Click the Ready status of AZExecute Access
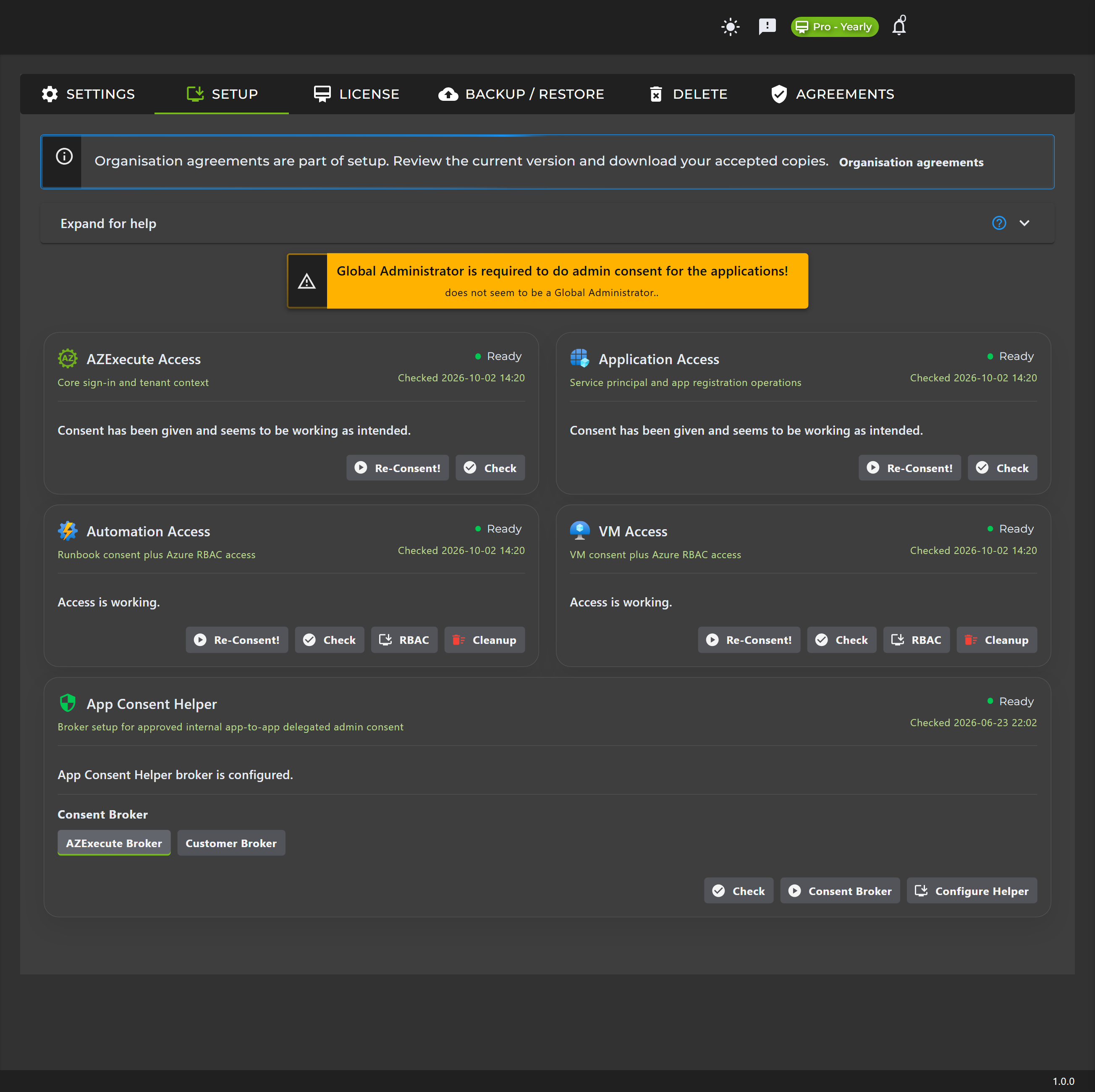Viewport: 1095px width, 1092px height. click(x=499, y=356)
